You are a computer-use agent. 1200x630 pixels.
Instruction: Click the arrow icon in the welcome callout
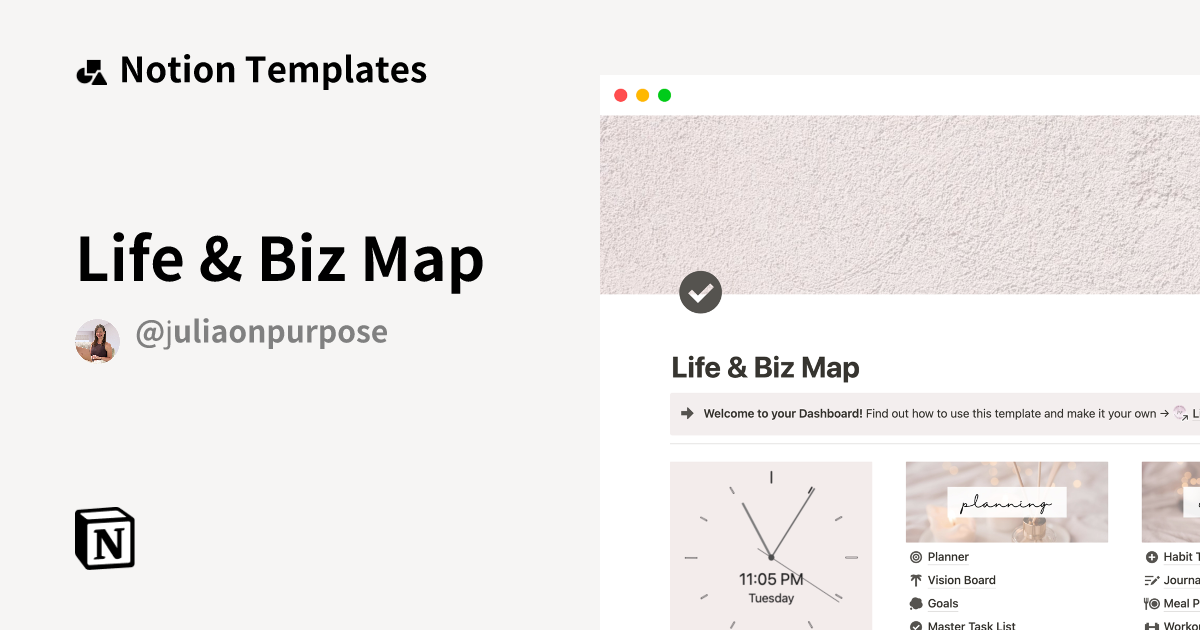tap(684, 413)
